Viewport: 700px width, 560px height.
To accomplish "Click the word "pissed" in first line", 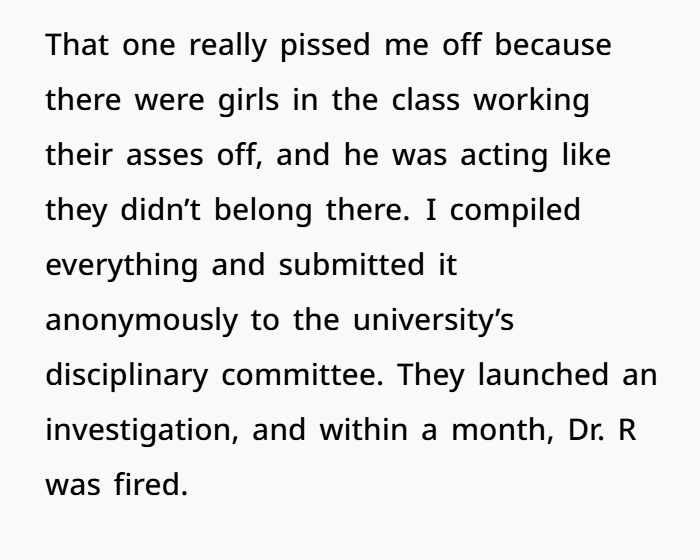I will 325,46.
